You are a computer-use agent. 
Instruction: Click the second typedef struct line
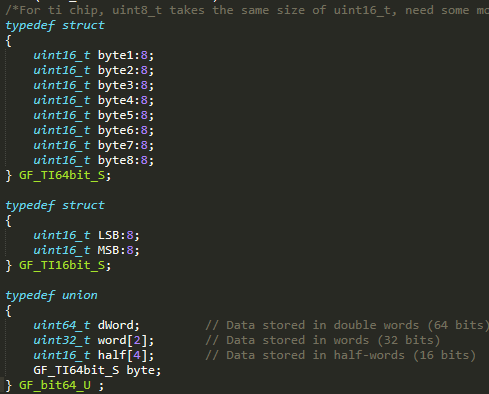55,206
